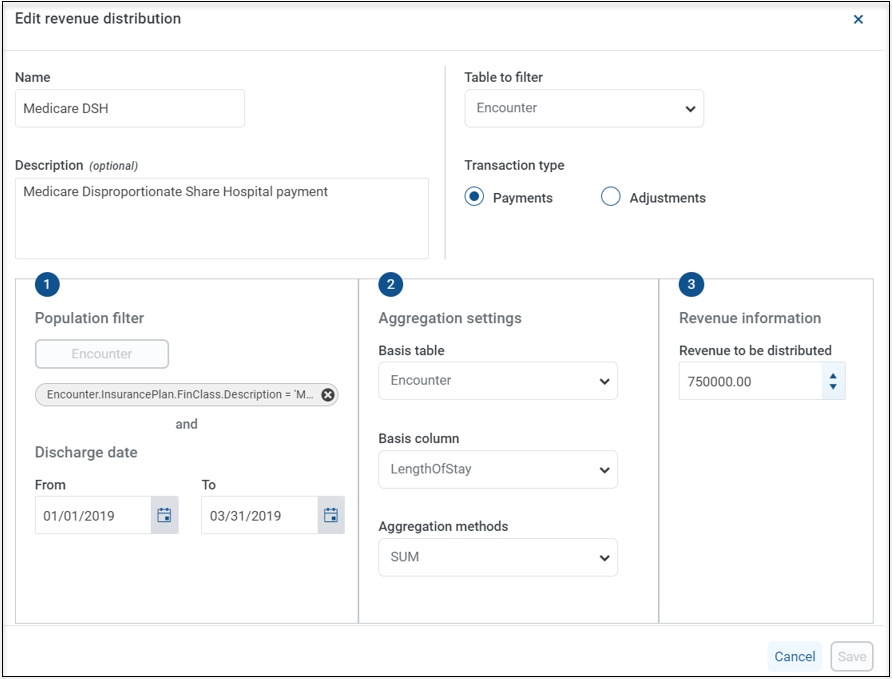
Task: Decrease the revenue amount with the down arrow
Action: pos(833,387)
